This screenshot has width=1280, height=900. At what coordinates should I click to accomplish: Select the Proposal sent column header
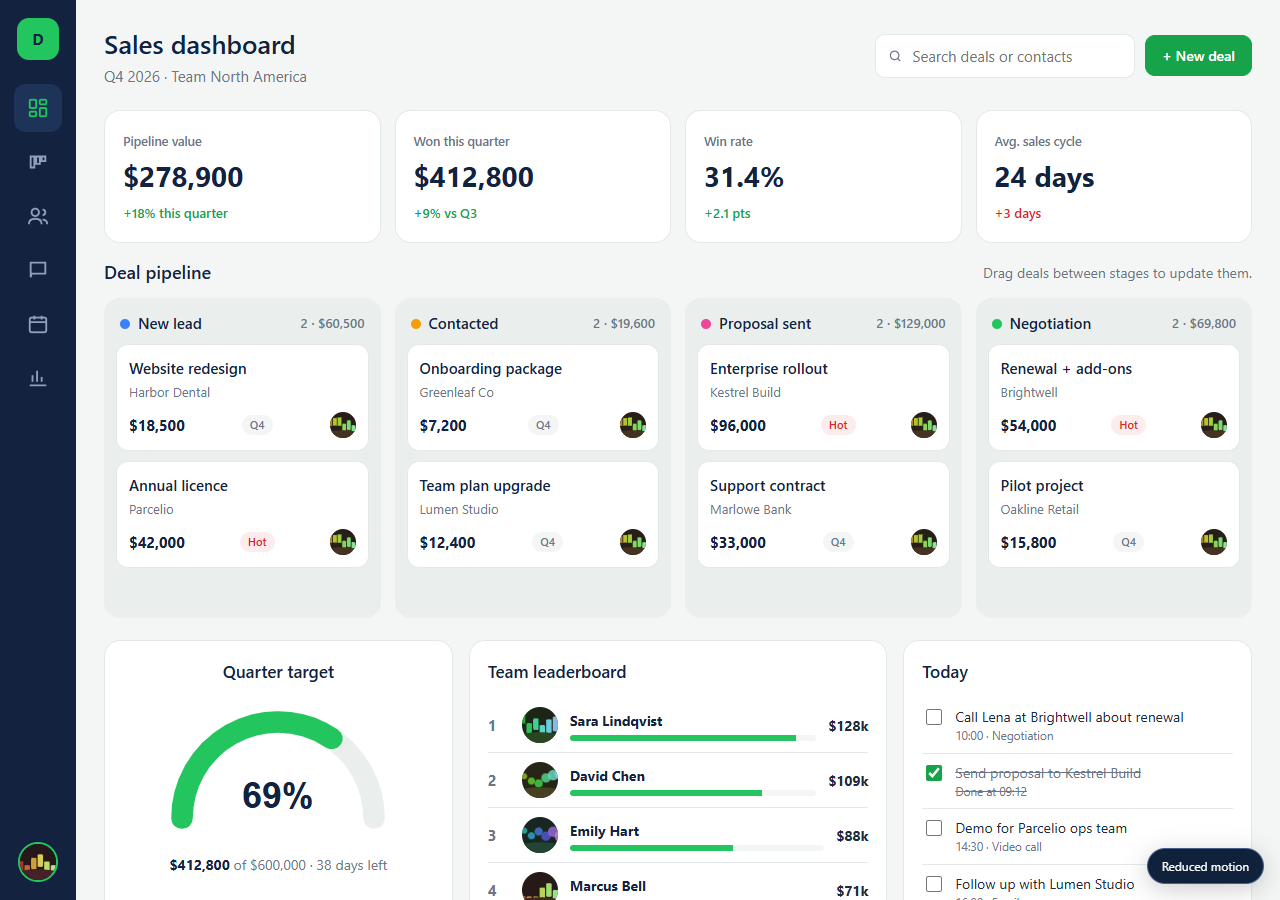(823, 324)
